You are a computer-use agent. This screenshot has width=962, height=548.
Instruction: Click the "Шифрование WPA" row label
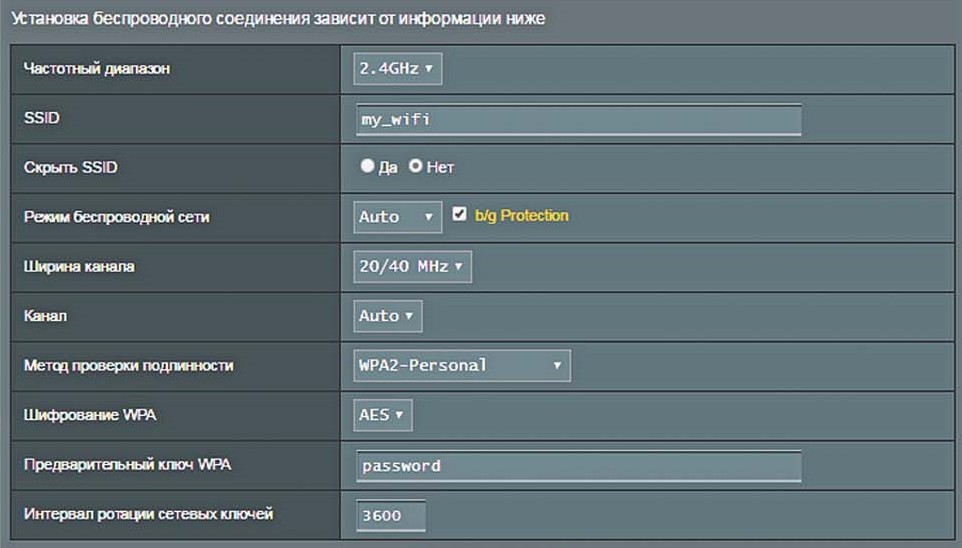[84, 414]
